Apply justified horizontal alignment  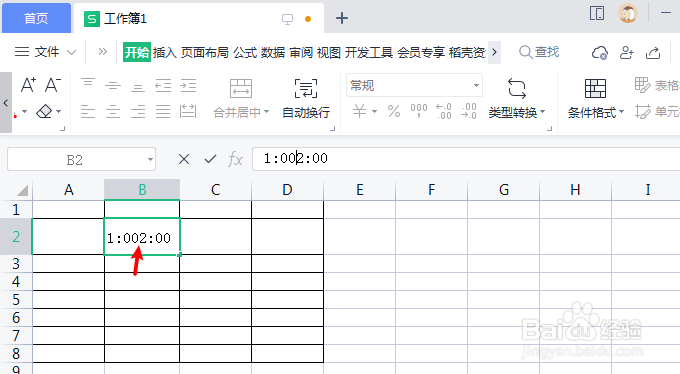tap(163, 112)
